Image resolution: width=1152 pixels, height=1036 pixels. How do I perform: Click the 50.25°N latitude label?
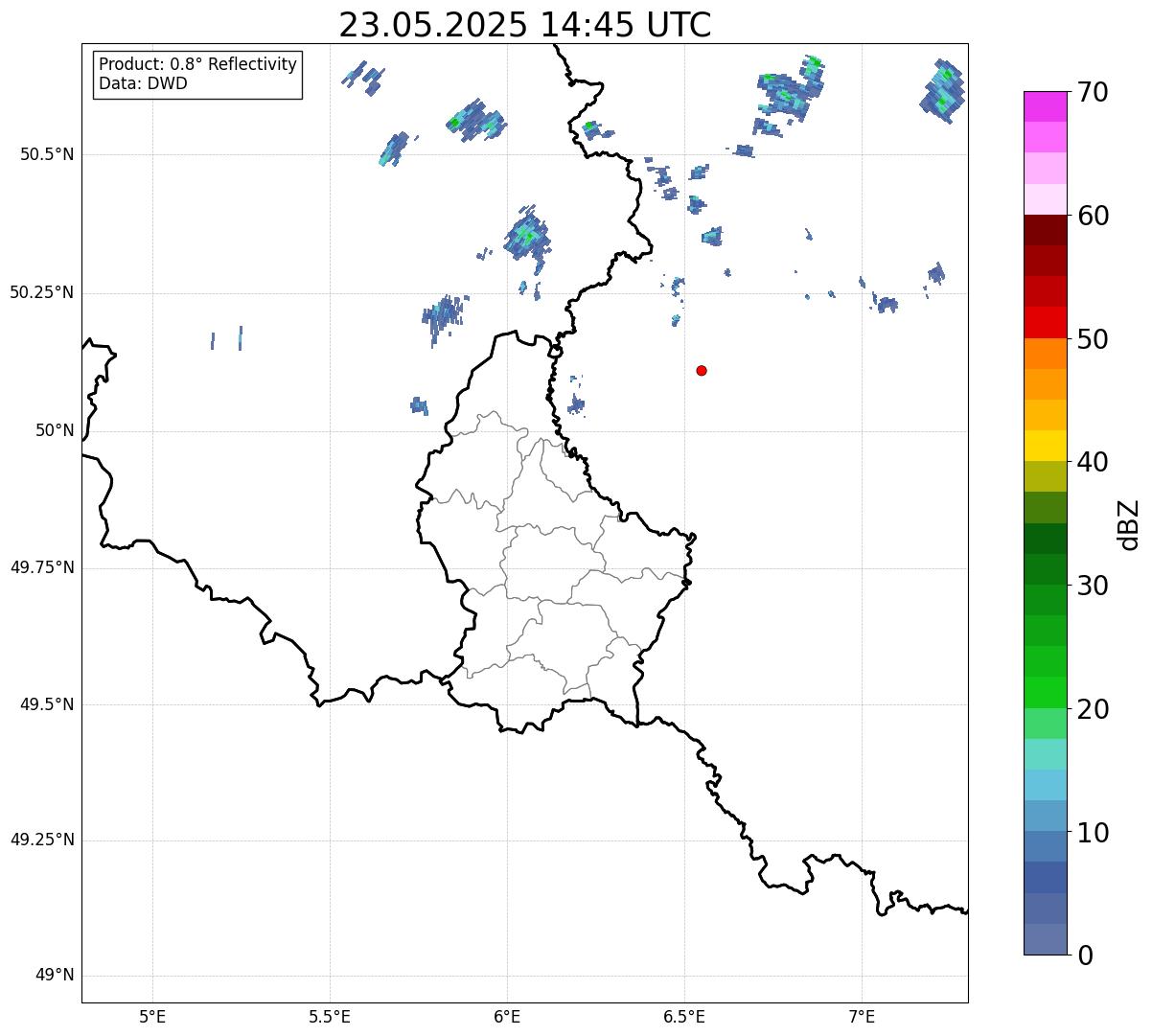[41, 292]
